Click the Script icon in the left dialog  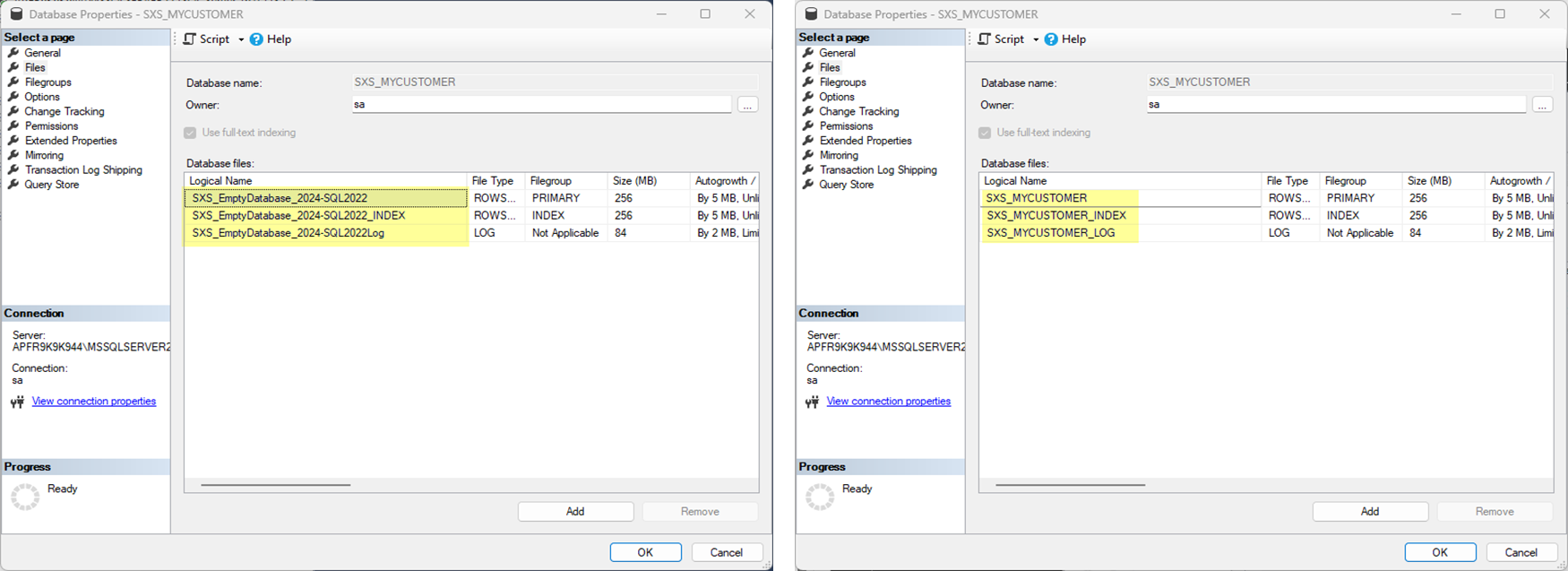pyautogui.click(x=190, y=39)
